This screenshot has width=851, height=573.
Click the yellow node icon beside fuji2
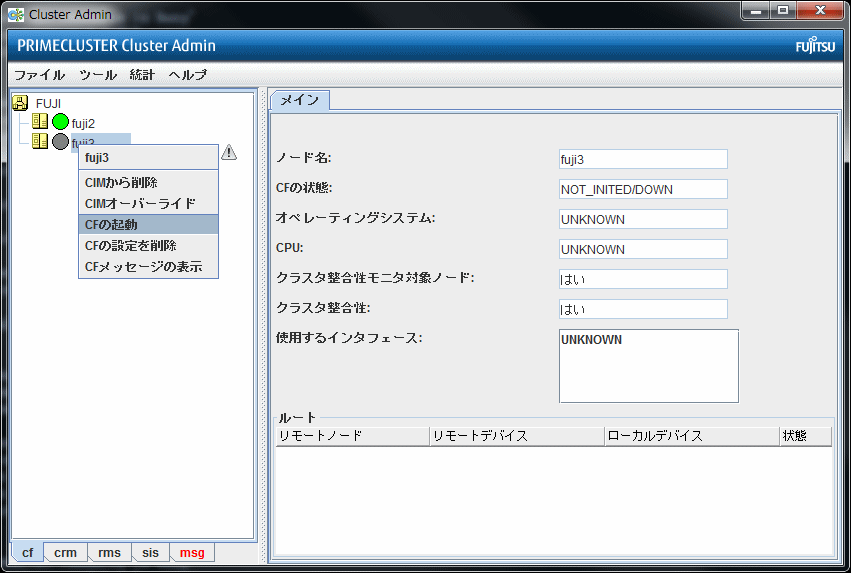(x=40, y=121)
